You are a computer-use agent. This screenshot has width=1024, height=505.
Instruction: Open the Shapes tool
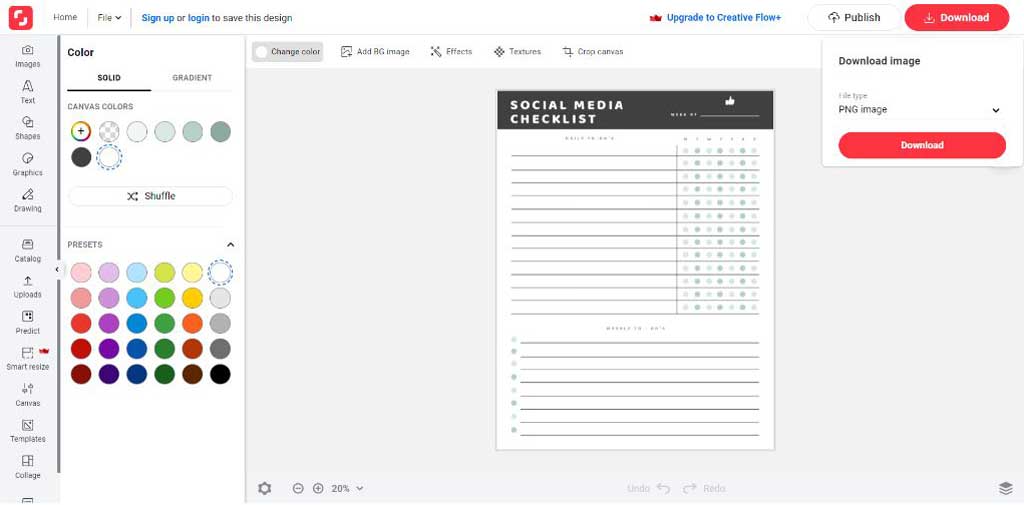[28, 128]
